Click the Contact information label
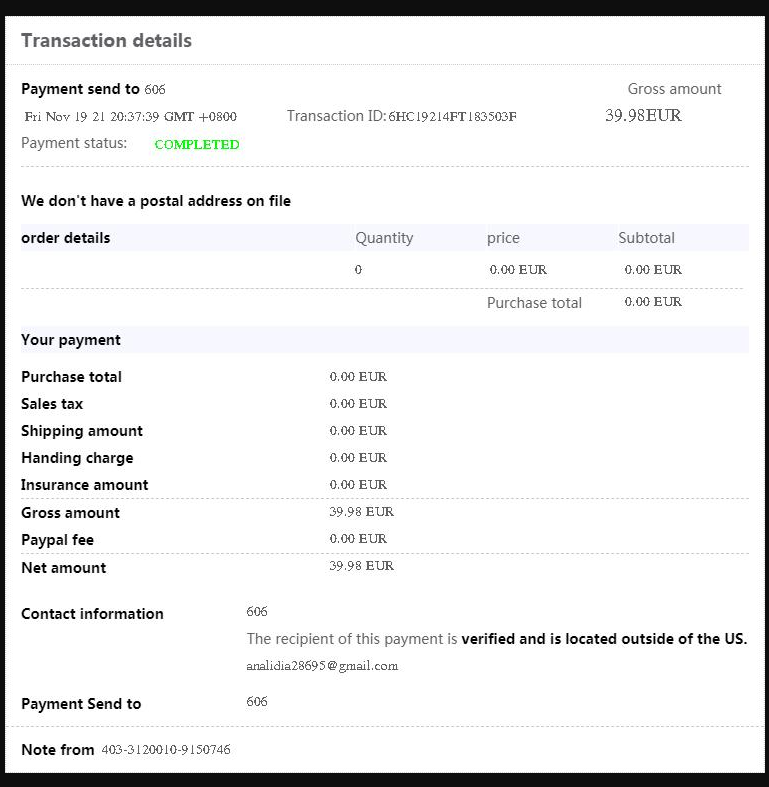Screen dimensions: 769x787 (x=92, y=614)
